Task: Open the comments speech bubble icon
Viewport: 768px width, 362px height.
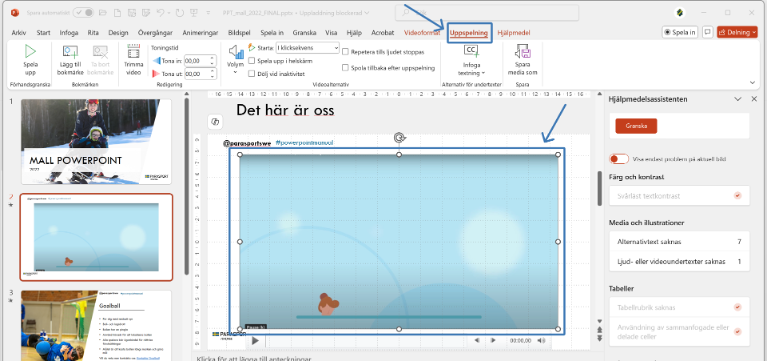Action: point(707,32)
